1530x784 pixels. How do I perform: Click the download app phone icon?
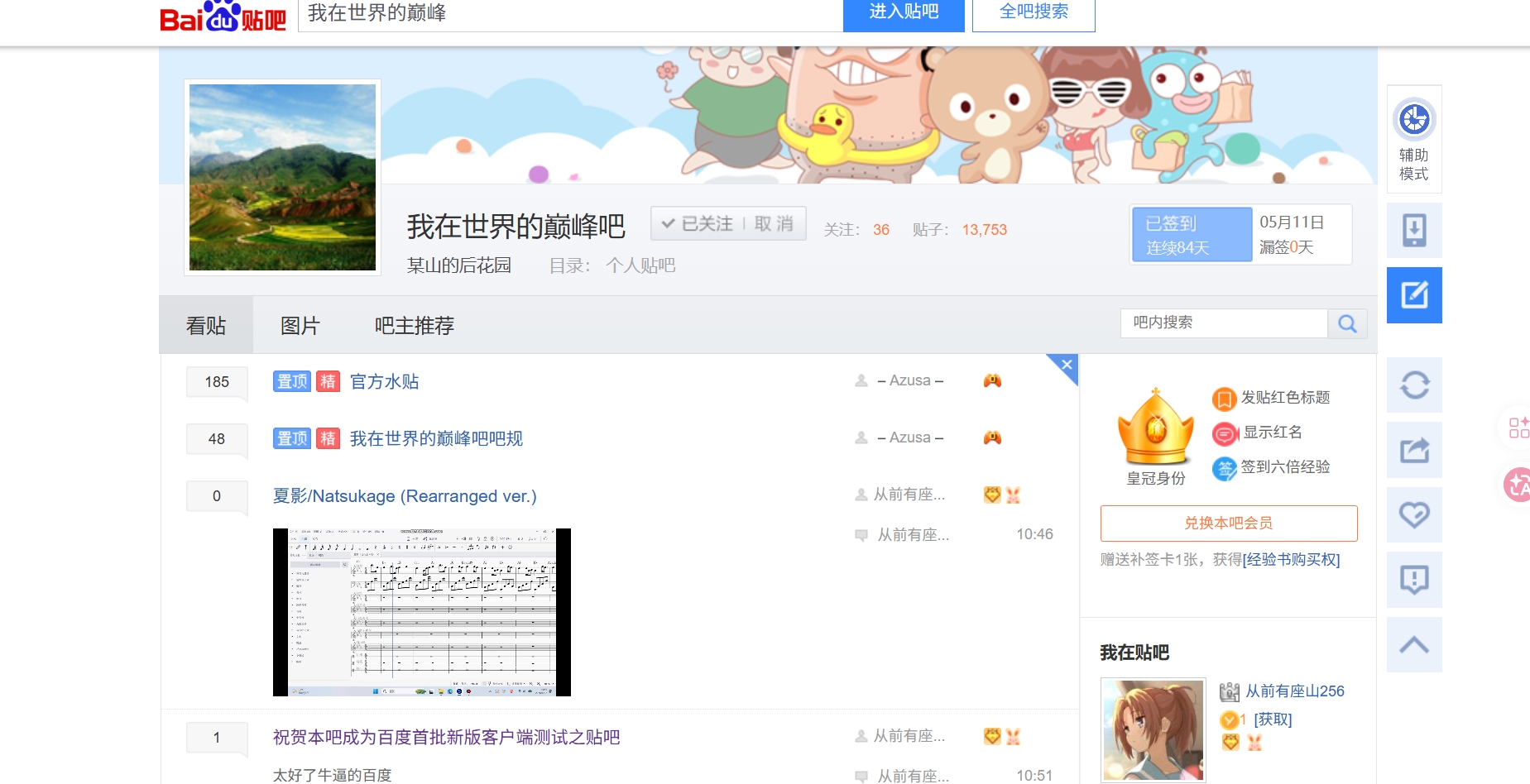click(x=1414, y=230)
